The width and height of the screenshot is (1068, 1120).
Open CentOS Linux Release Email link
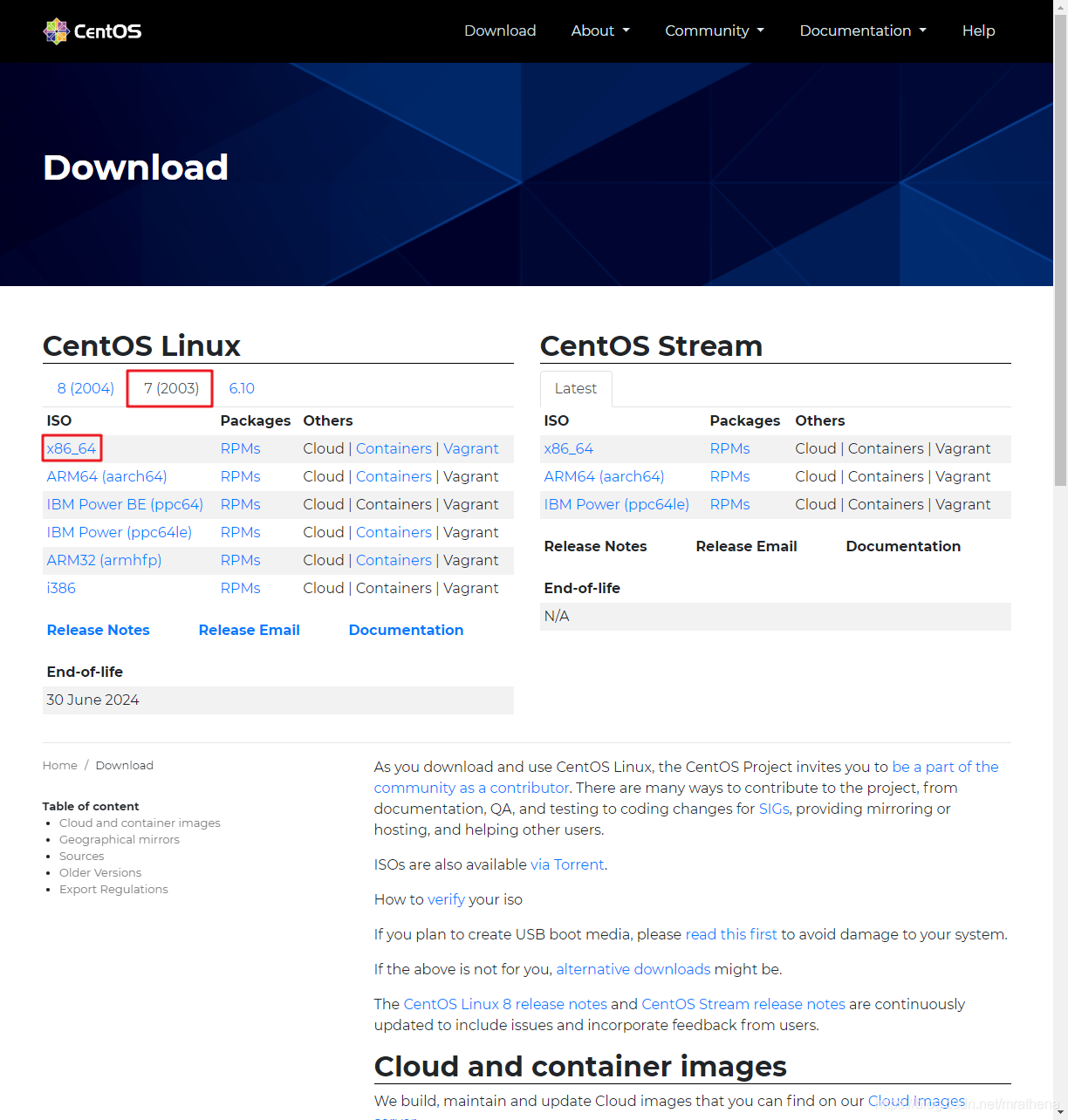(x=249, y=630)
